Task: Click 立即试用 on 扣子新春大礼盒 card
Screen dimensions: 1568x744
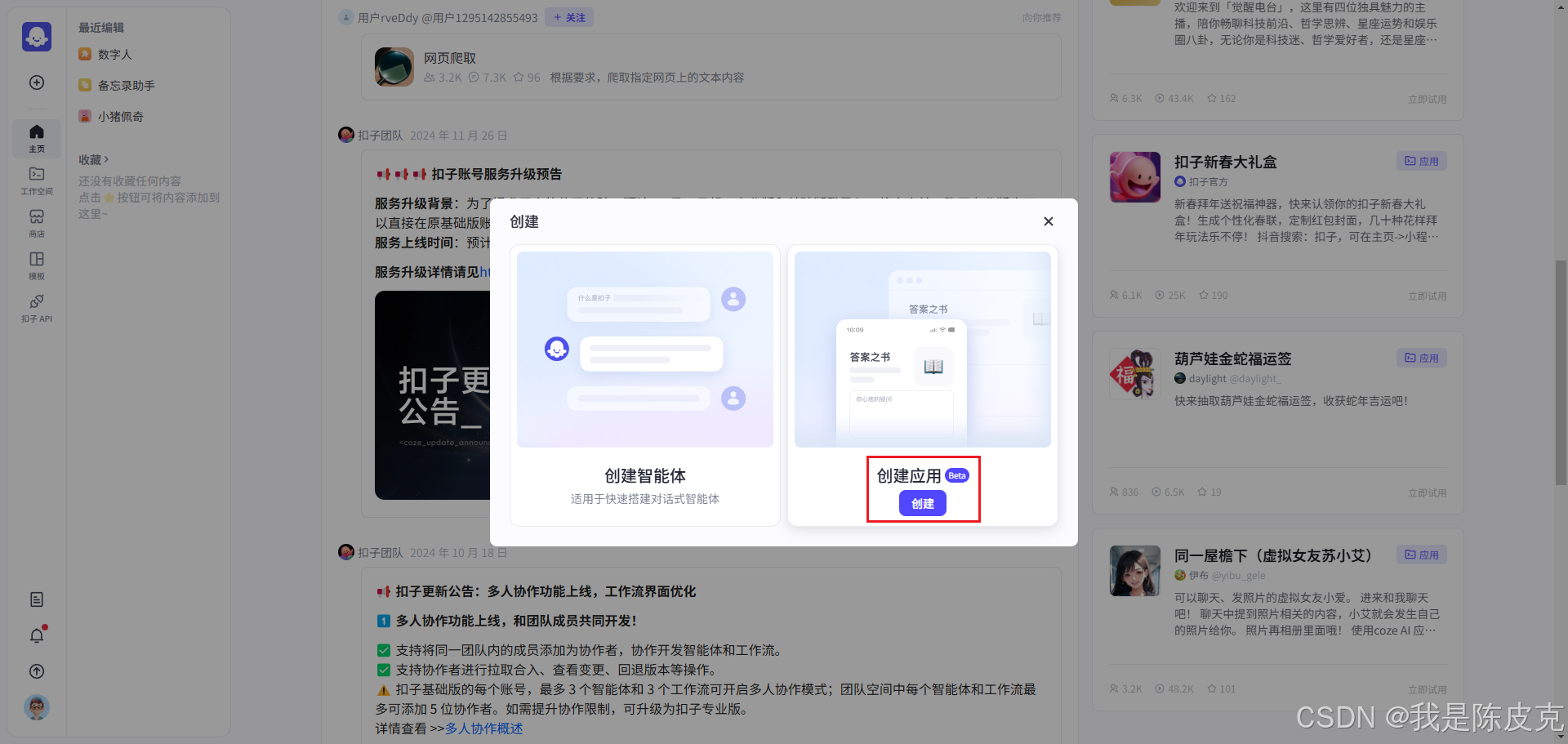Action: click(1427, 296)
